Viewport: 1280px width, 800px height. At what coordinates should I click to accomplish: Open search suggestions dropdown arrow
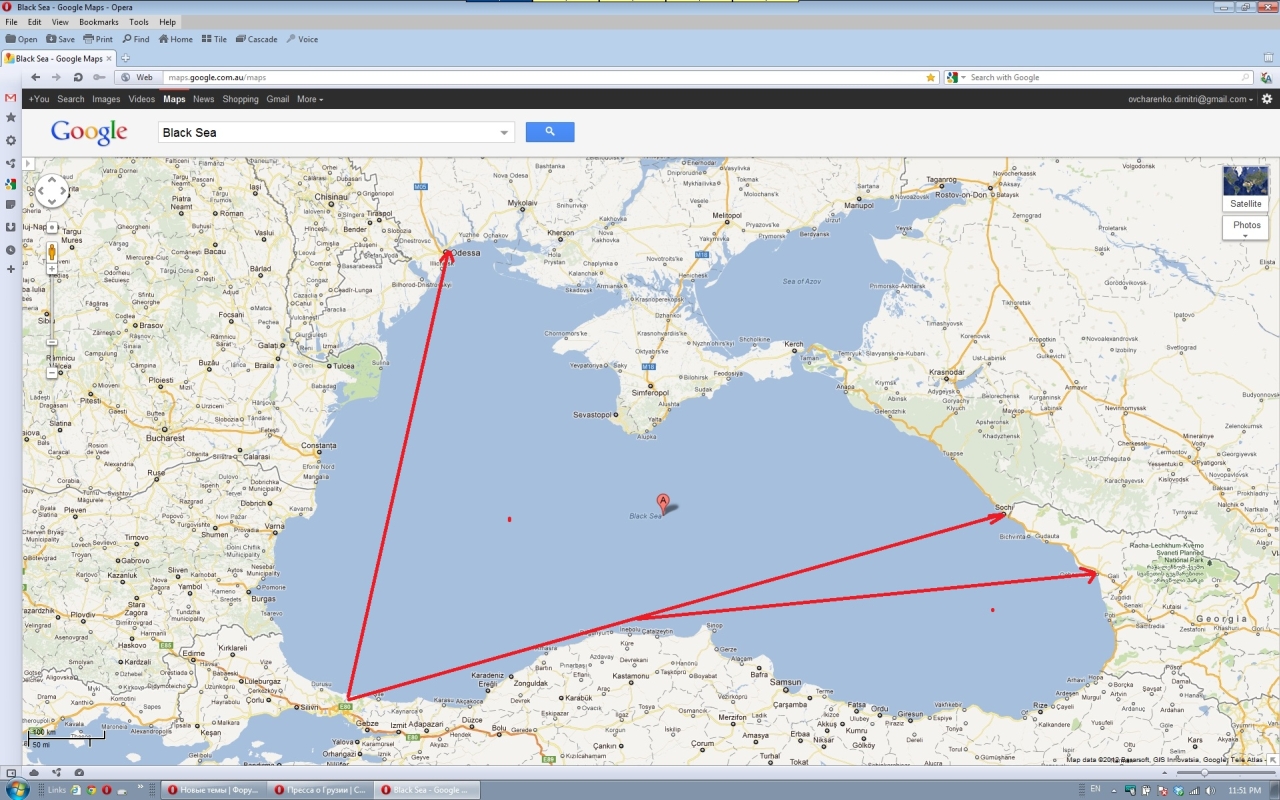505,132
